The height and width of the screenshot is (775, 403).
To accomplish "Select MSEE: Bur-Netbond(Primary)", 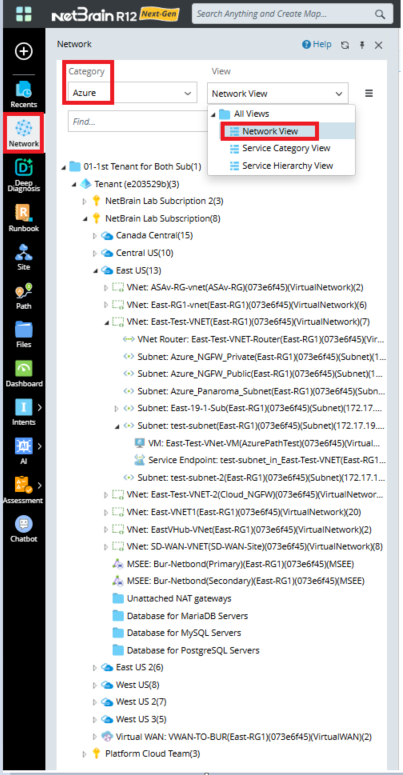I will tap(233, 564).
